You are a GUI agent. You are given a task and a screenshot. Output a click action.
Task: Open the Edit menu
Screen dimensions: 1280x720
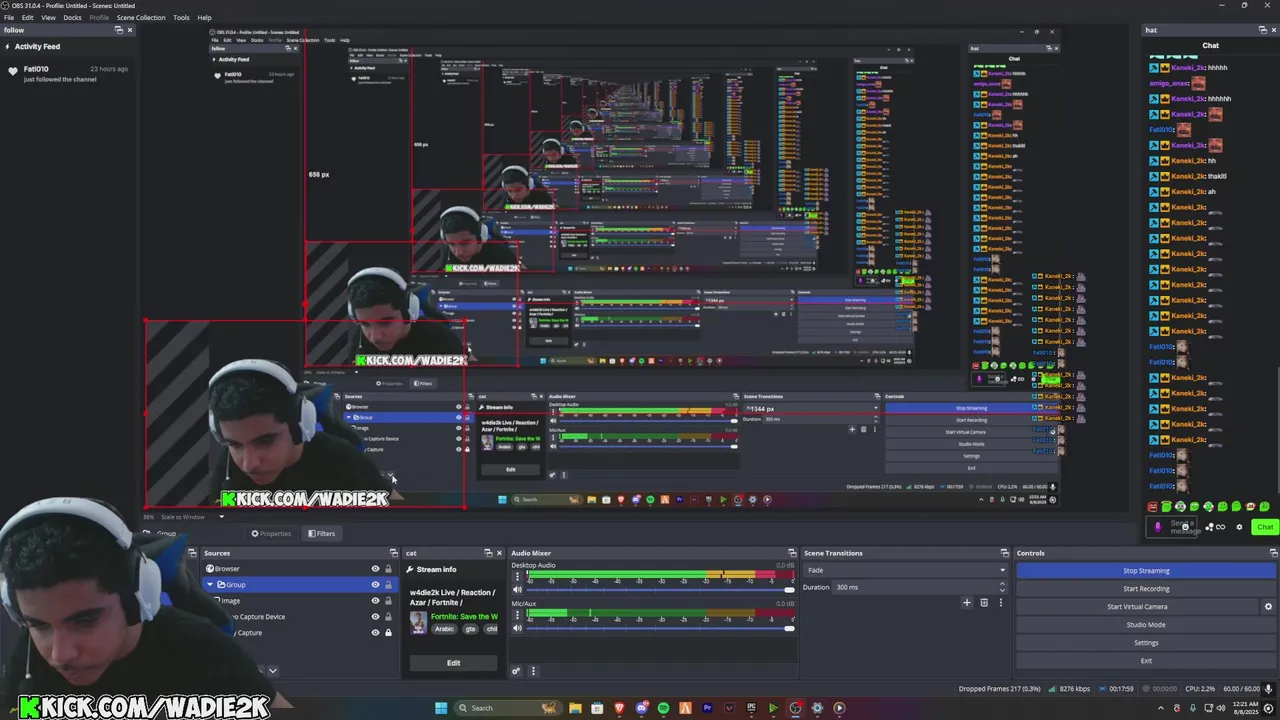(27, 17)
